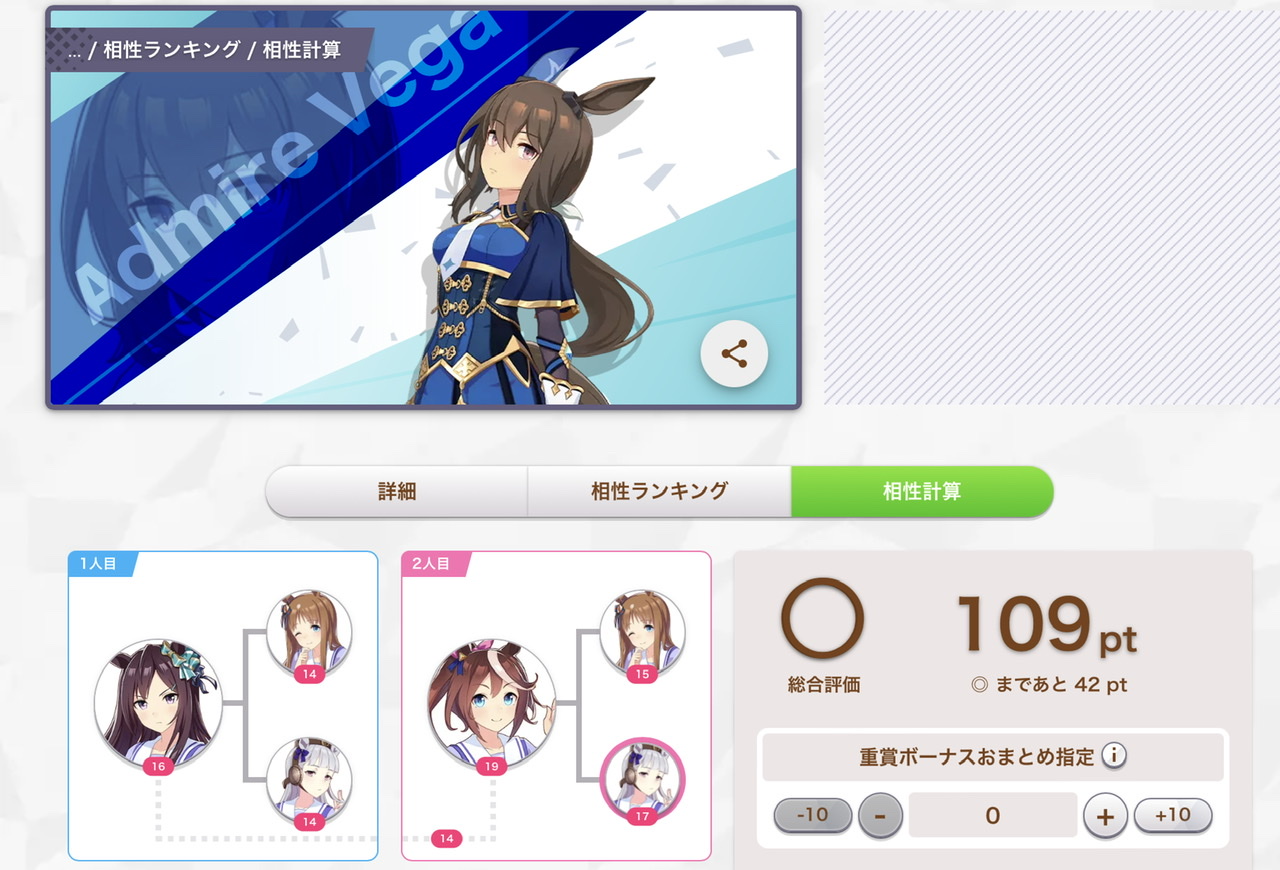Expand the ... breadcrumb ellipsis
The width and height of the screenshot is (1280, 870).
pos(74,50)
